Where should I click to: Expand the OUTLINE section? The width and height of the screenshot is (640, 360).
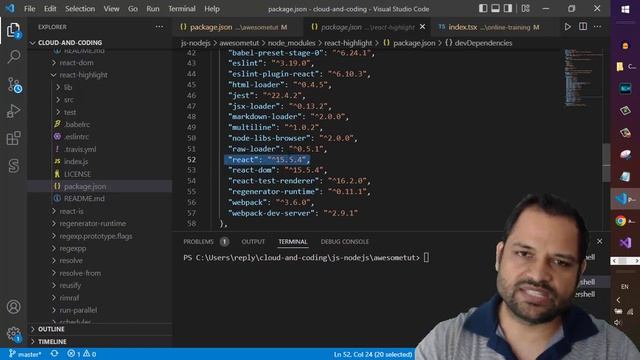[51, 329]
